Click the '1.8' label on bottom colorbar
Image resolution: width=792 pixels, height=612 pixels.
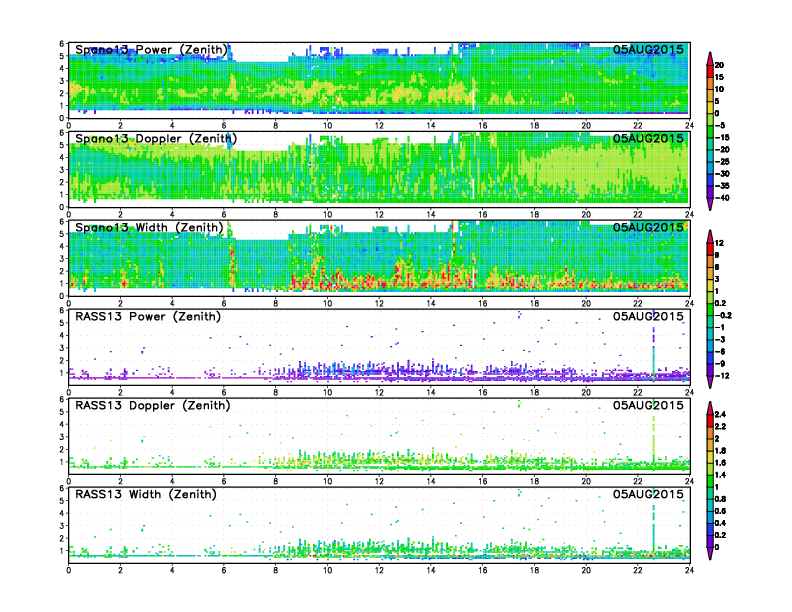[x=720, y=451]
